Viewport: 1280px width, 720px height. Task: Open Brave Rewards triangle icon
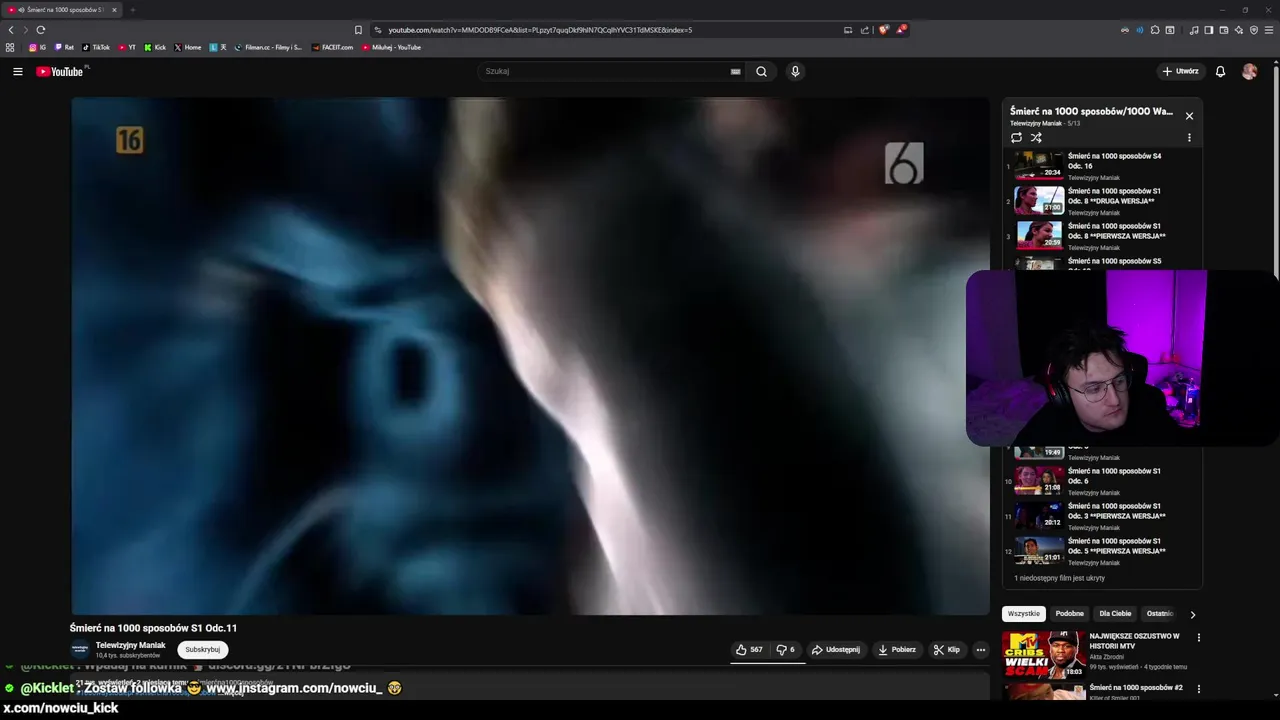coord(901,30)
